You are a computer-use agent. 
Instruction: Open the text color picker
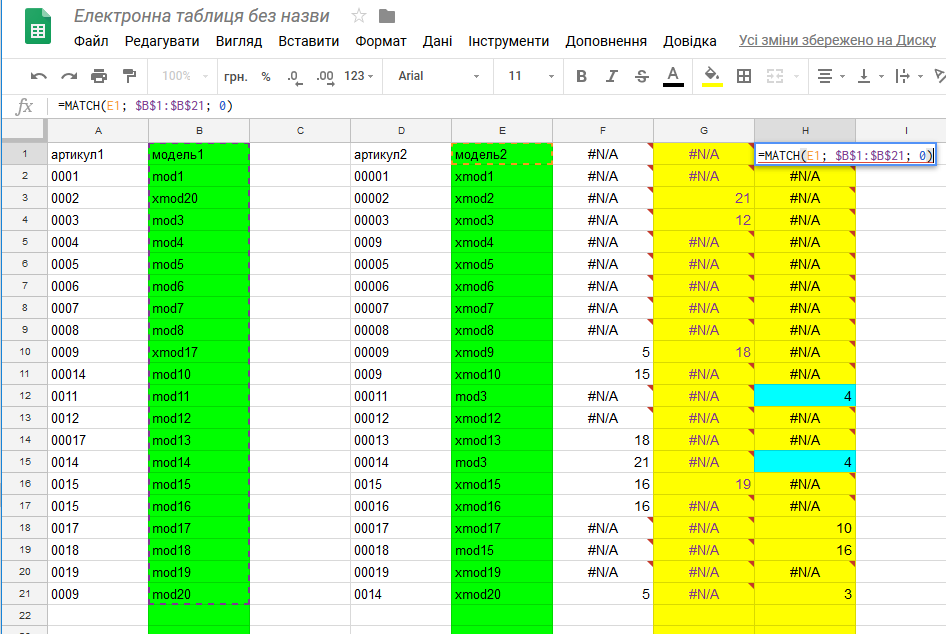pos(673,77)
